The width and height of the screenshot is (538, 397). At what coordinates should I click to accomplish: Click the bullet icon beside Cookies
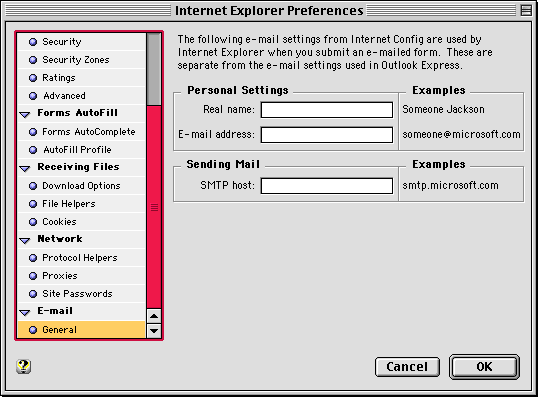click(33, 222)
